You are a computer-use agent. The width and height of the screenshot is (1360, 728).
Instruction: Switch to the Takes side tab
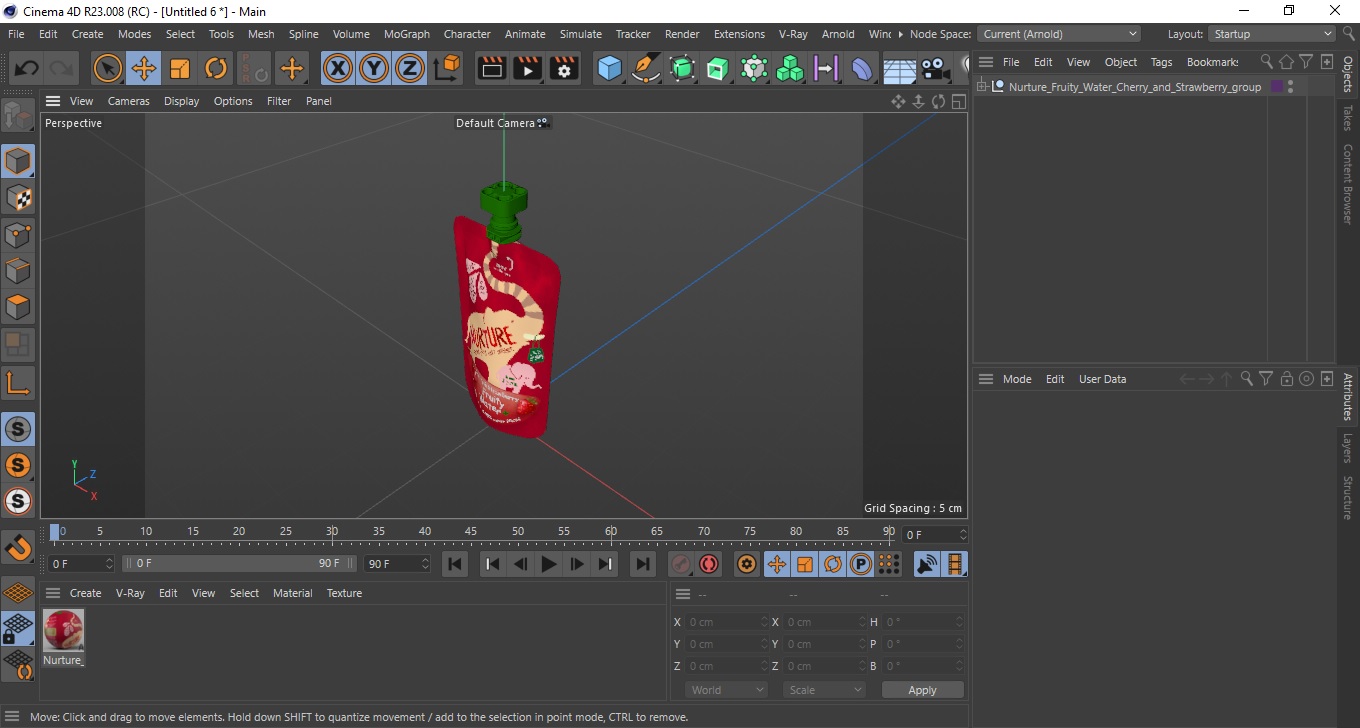tap(1348, 118)
